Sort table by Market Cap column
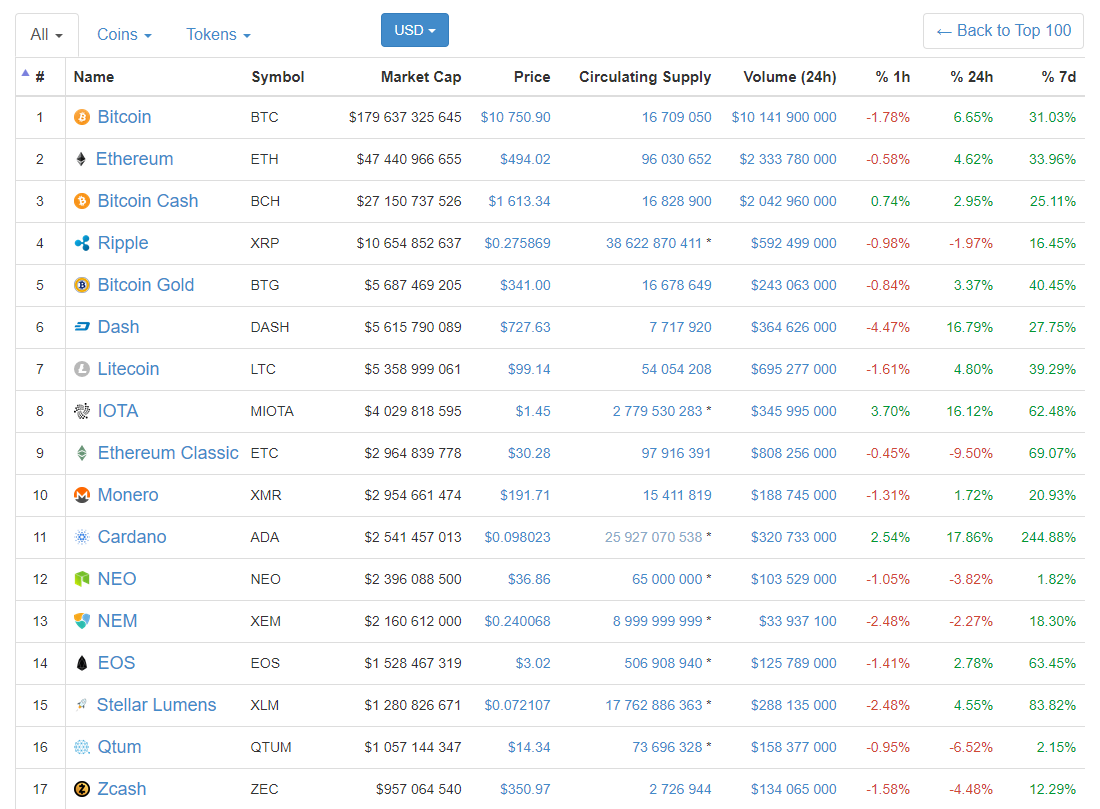 tap(421, 77)
